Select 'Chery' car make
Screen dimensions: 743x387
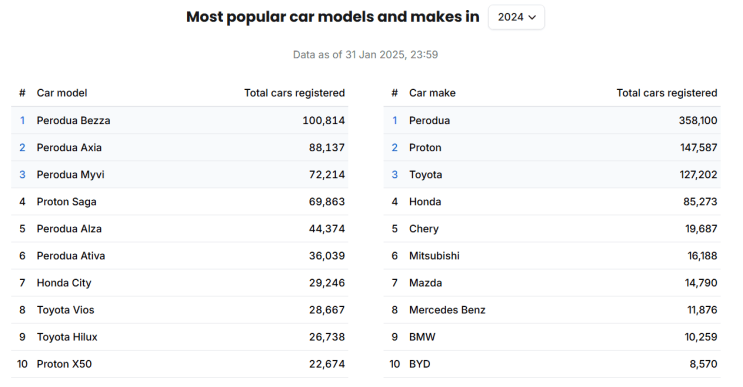coord(424,228)
